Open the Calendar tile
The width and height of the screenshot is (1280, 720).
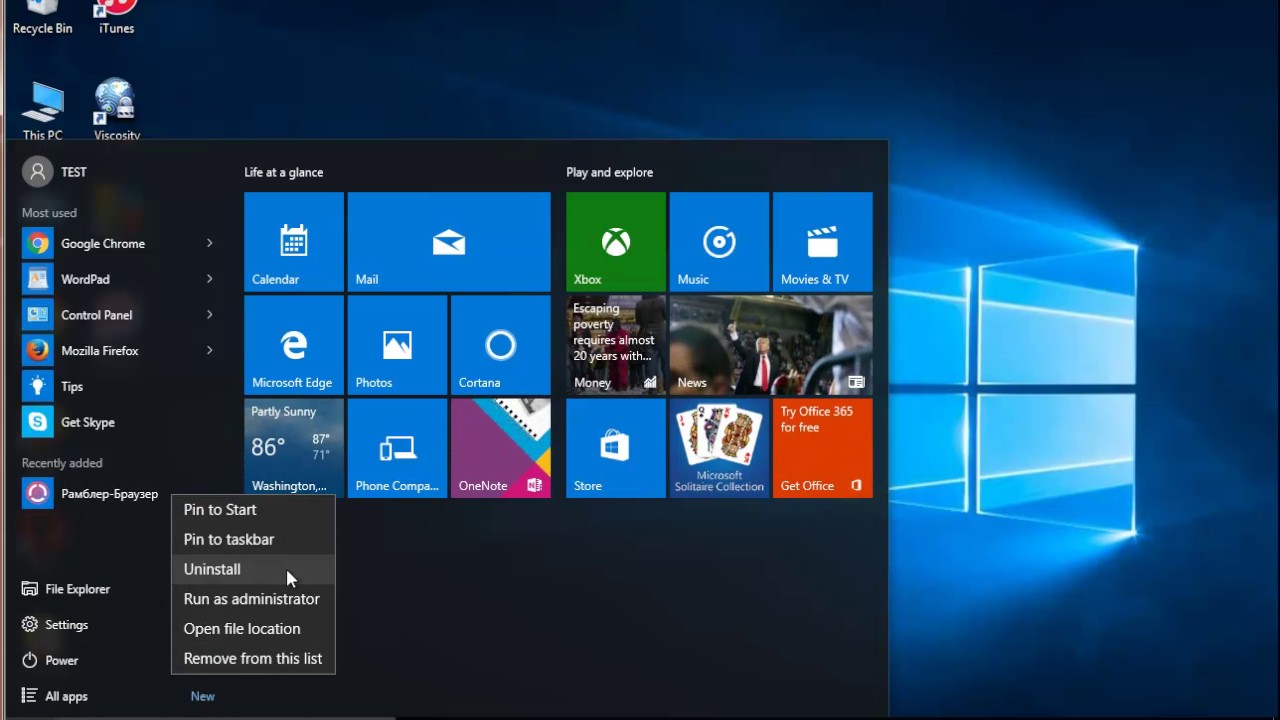[294, 242]
